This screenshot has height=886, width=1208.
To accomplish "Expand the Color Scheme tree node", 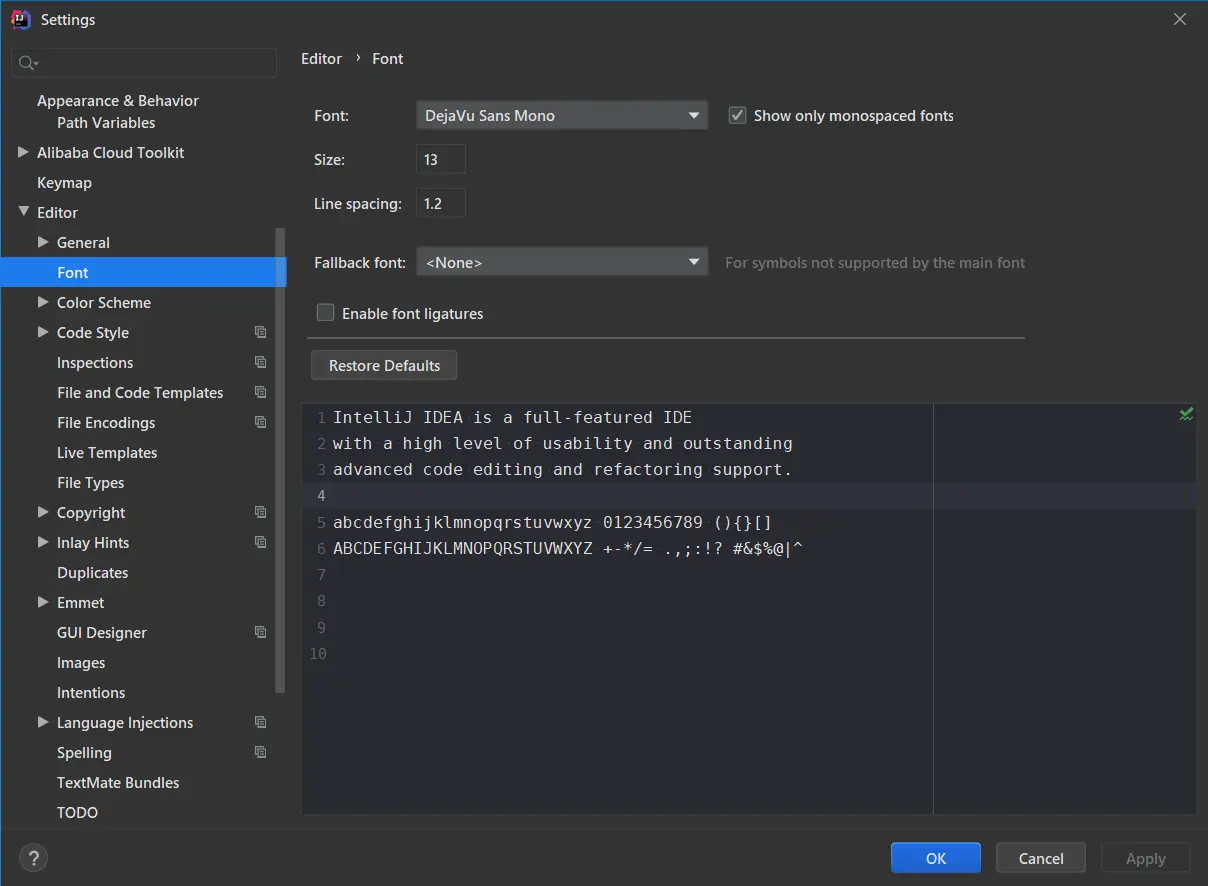I will point(43,302).
